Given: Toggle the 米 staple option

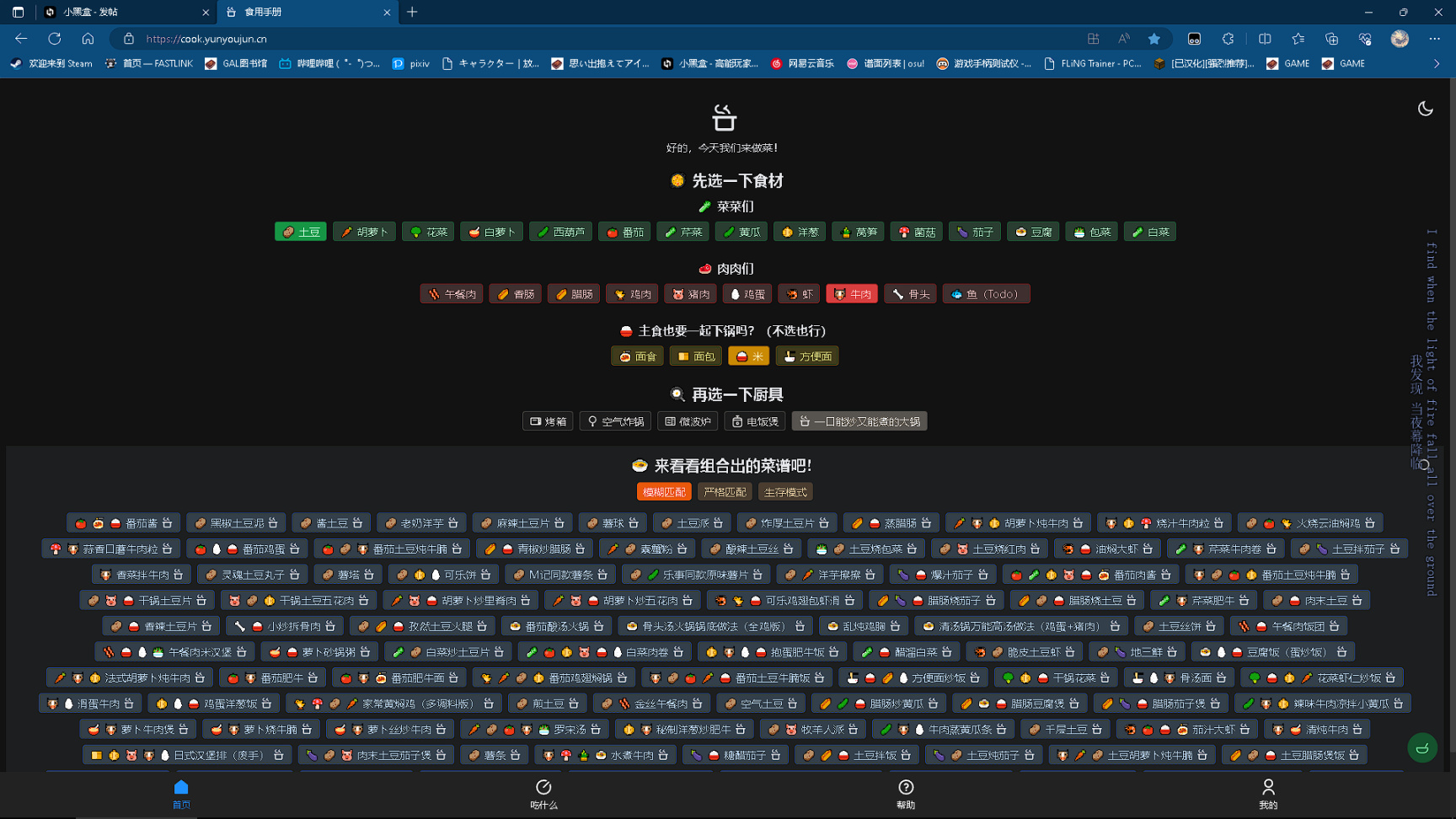Looking at the screenshot, I should pyautogui.click(x=749, y=356).
